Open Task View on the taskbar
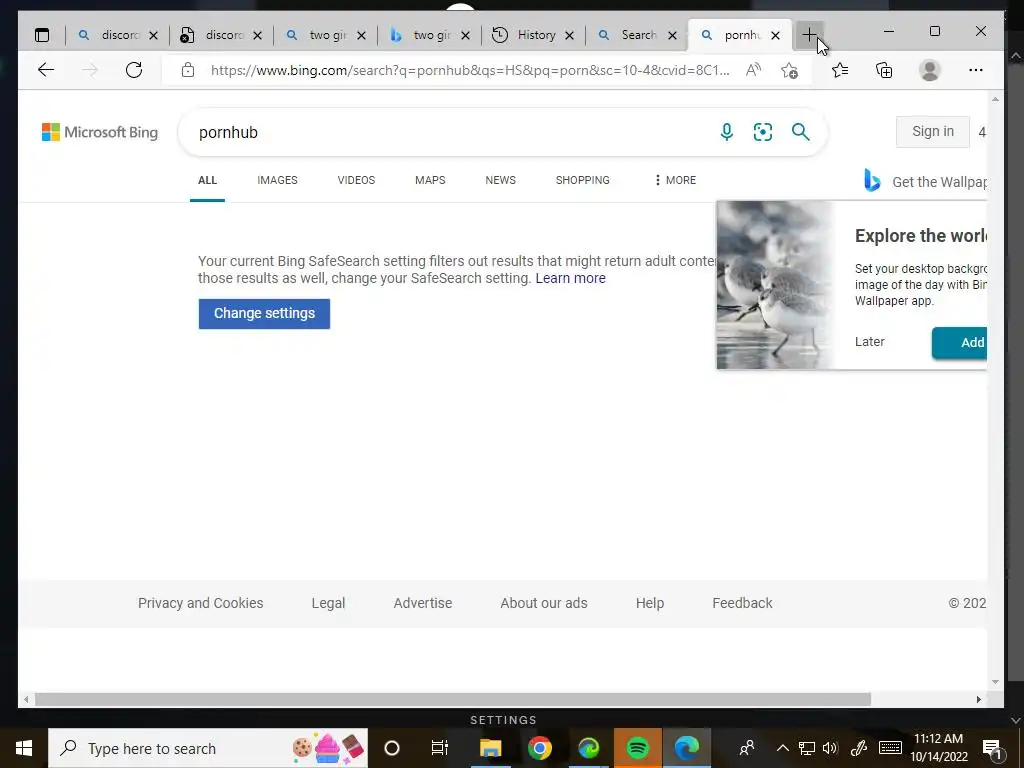Image resolution: width=1024 pixels, height=768 pixels. pos(440,748)
